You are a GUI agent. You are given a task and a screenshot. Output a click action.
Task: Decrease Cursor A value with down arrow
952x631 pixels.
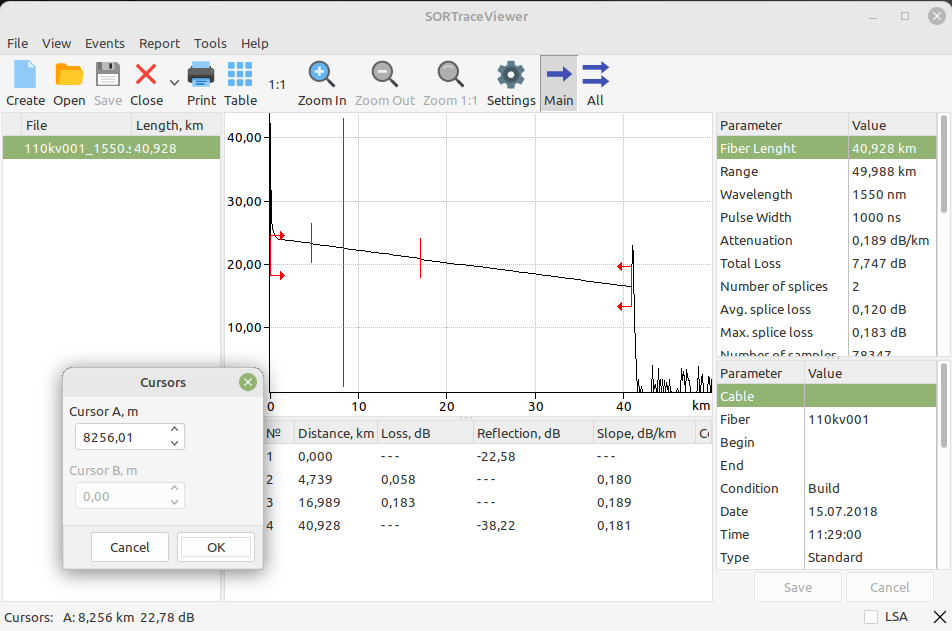click(x=174, y=443)
